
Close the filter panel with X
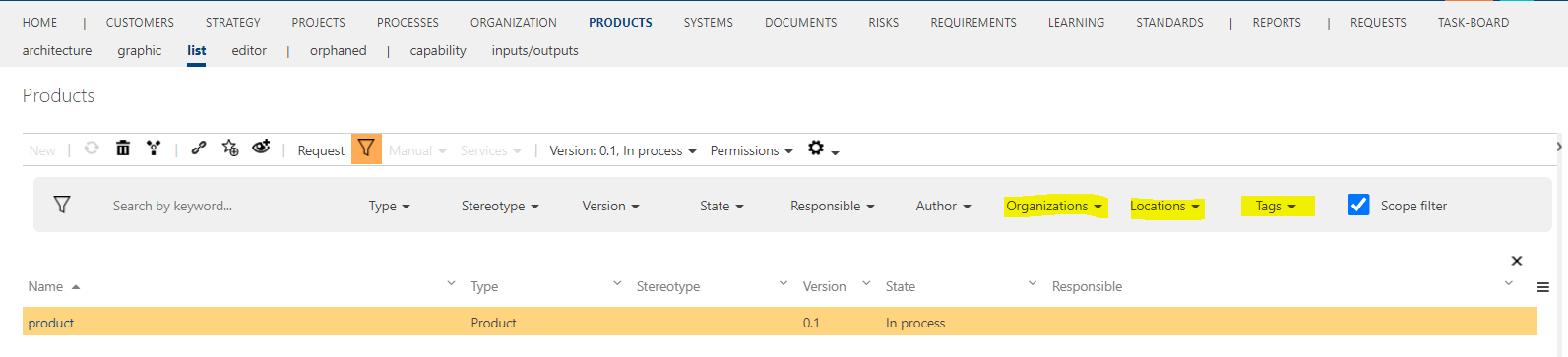[1517, 261]
